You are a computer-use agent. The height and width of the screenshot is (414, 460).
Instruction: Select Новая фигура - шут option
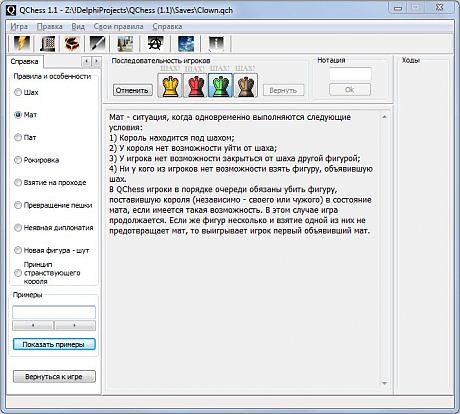coord(52,250)
